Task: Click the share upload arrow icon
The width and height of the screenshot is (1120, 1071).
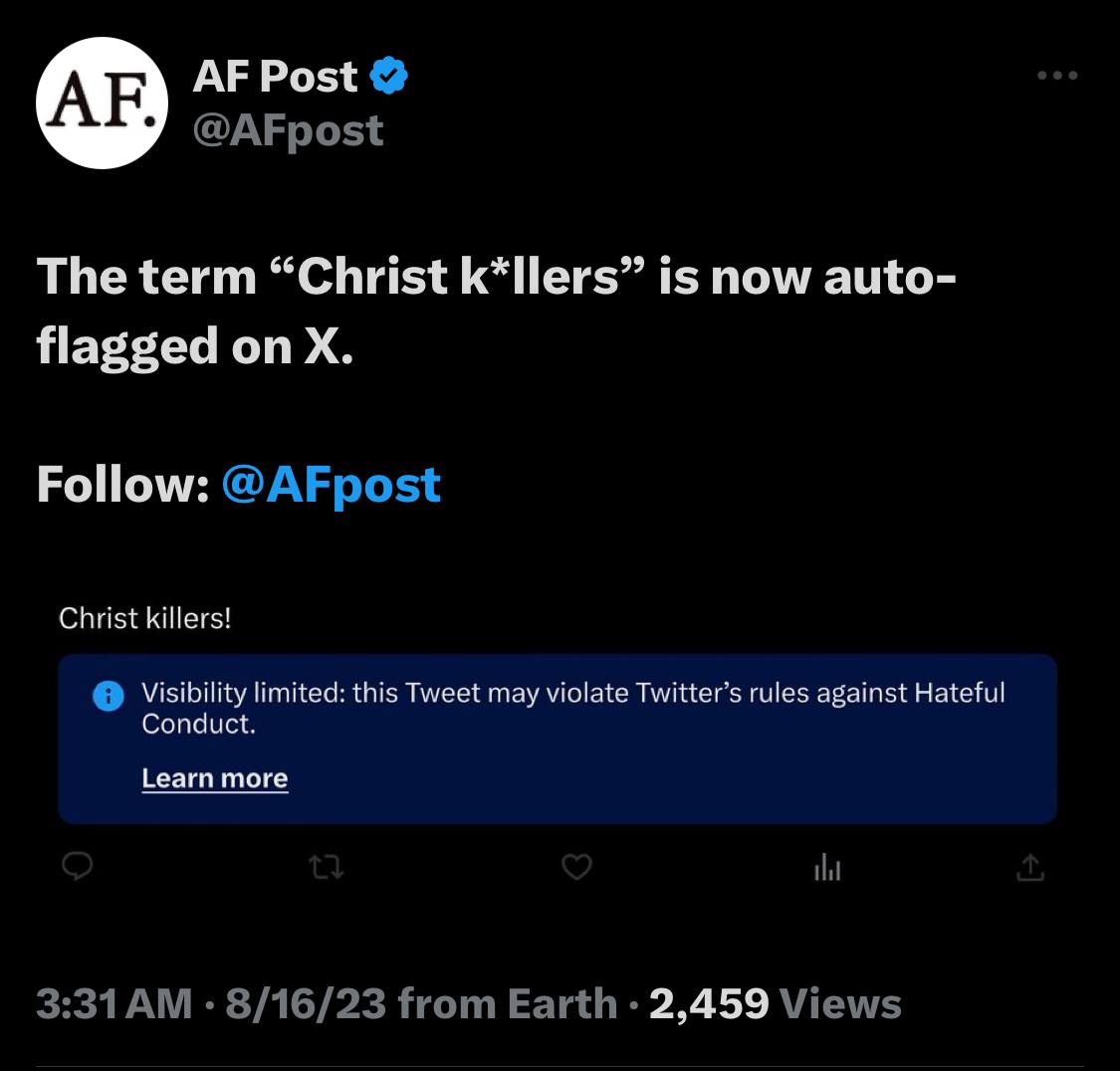Action: tap(1030, 869)
